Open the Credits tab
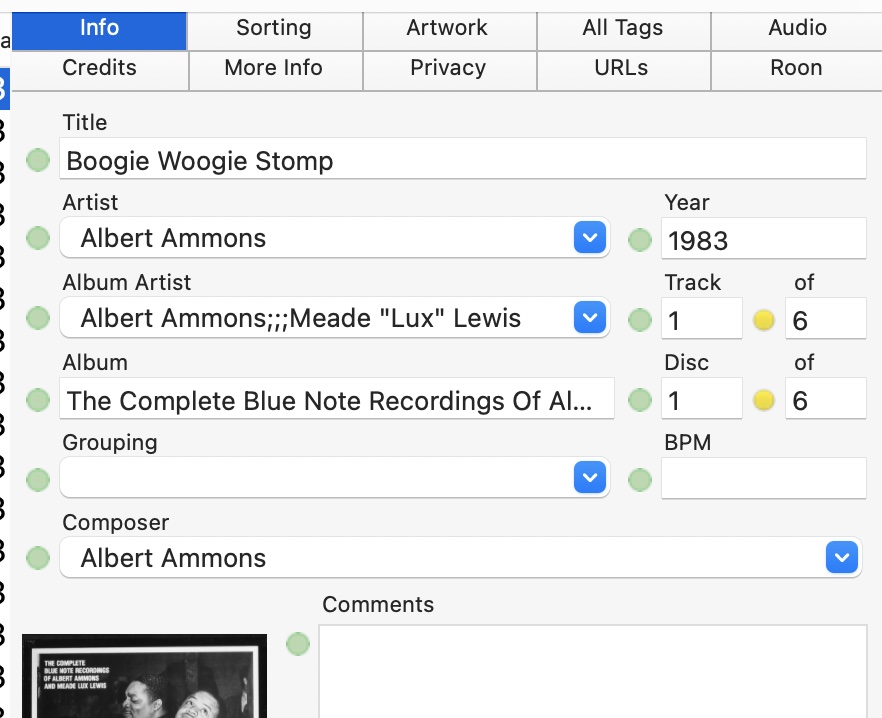The image size is (882, 718). [x=99, y=69]
